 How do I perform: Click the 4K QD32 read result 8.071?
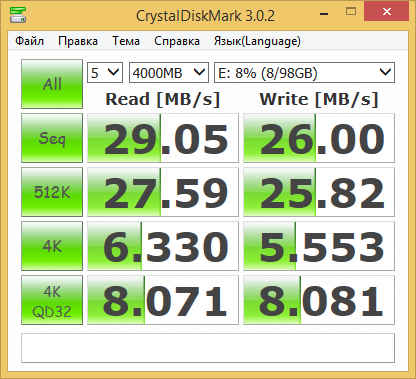coord(163,300)
